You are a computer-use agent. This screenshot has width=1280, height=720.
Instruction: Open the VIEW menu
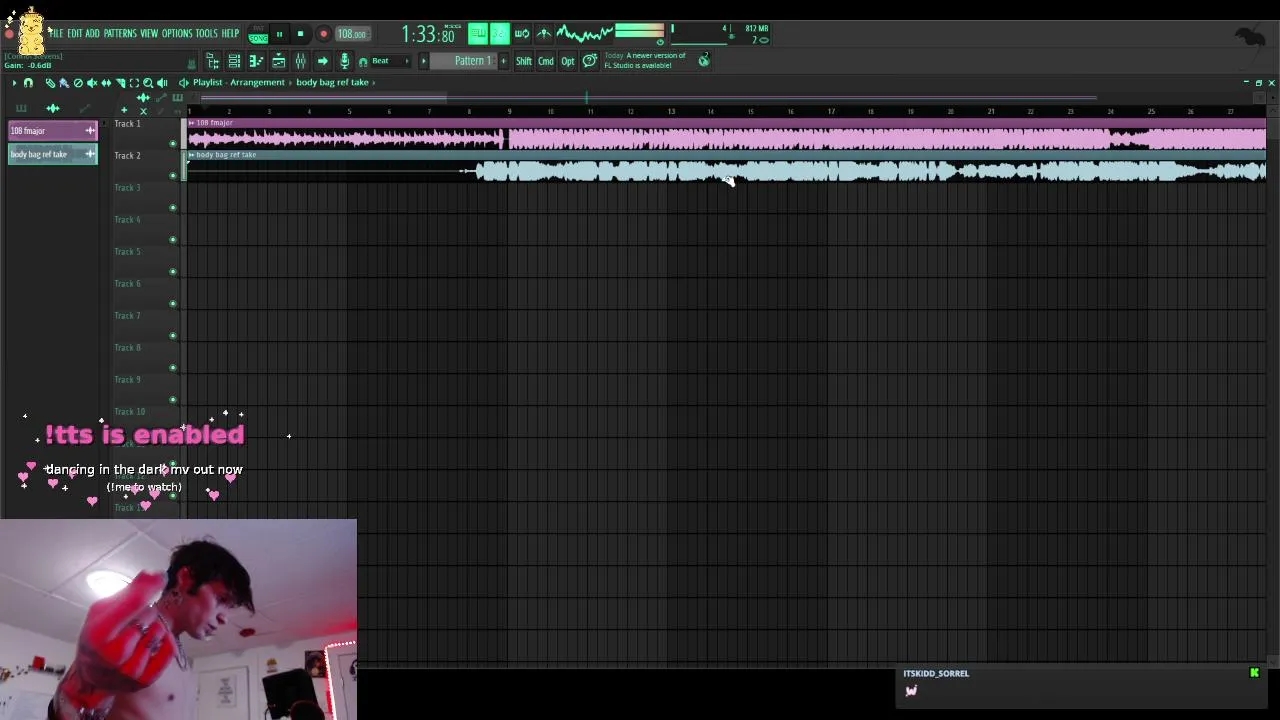pos(149,33)
